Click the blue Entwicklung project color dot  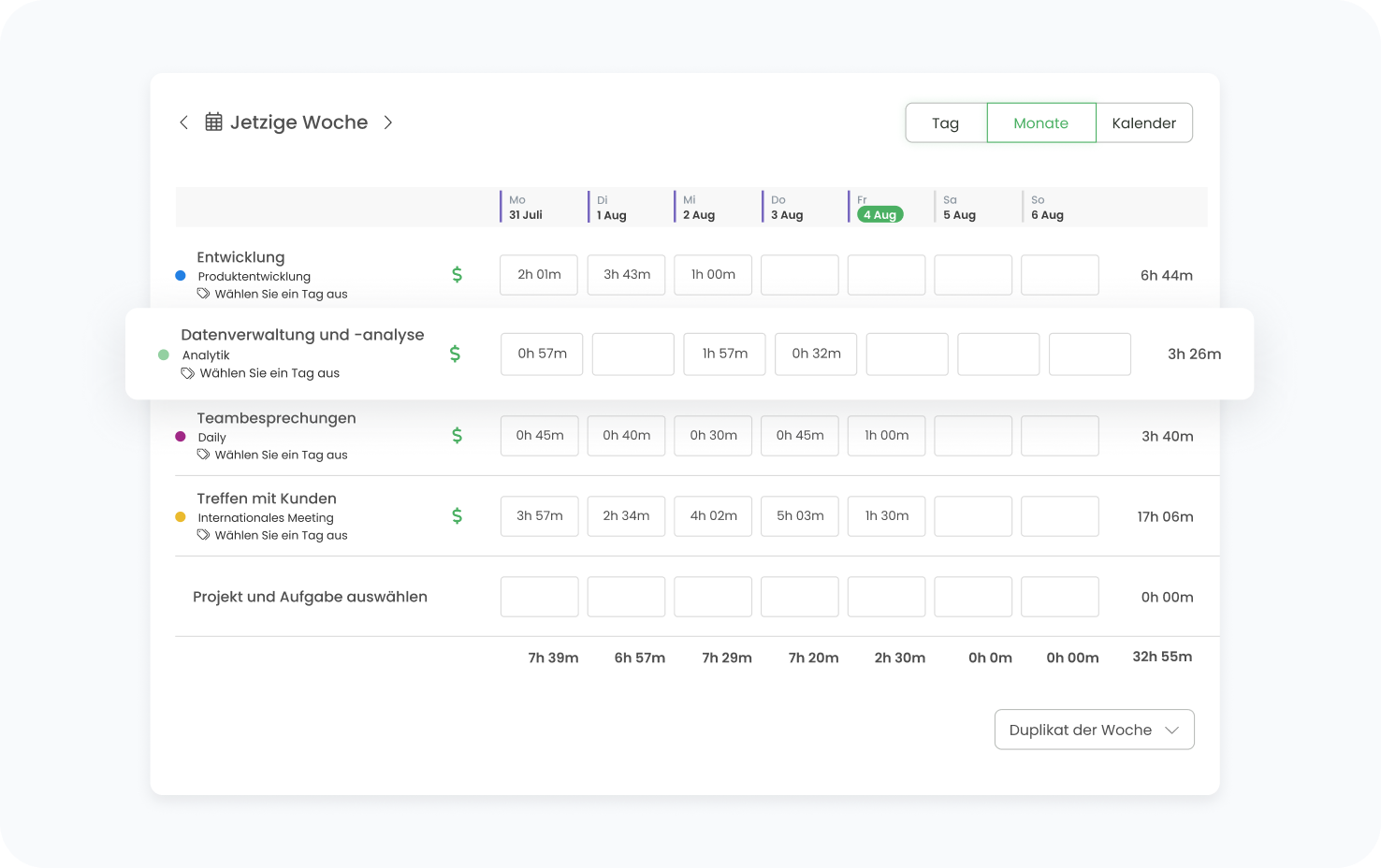point(181,276)
